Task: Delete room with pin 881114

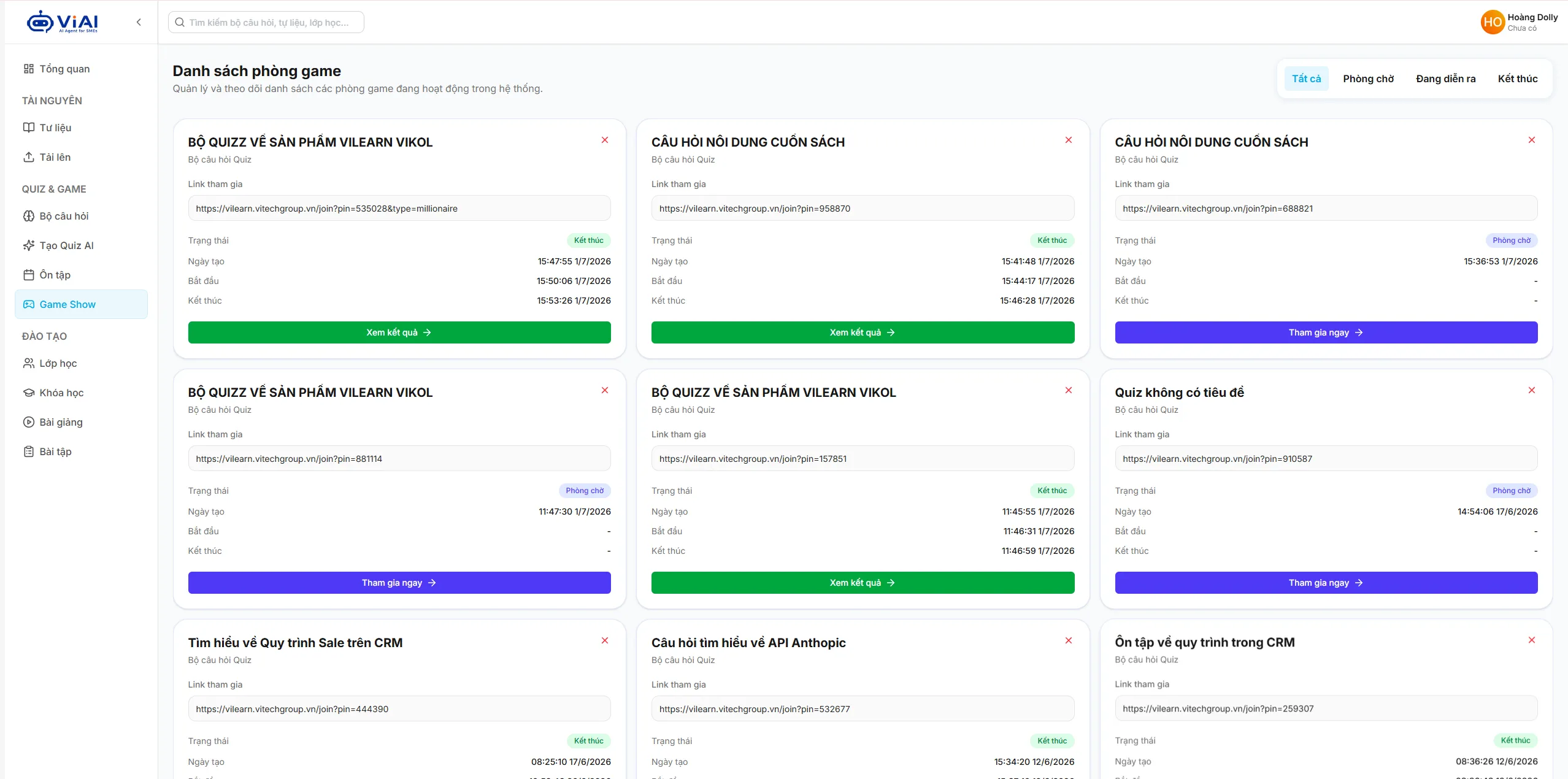Action: (605, 390)
